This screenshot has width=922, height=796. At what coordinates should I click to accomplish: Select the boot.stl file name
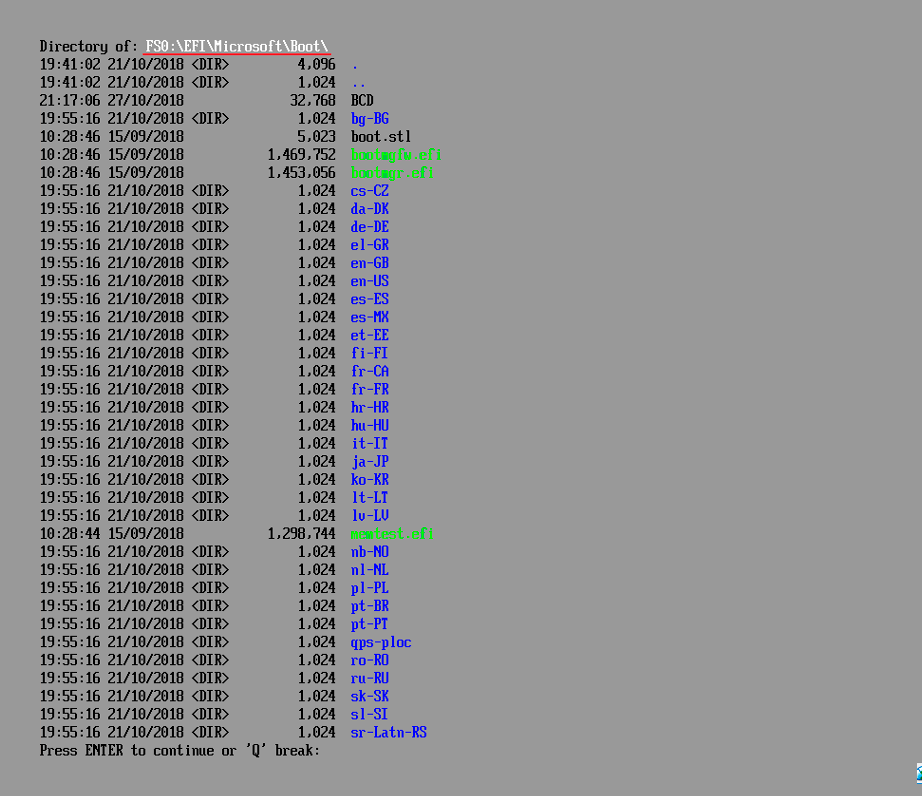[381, 137]
